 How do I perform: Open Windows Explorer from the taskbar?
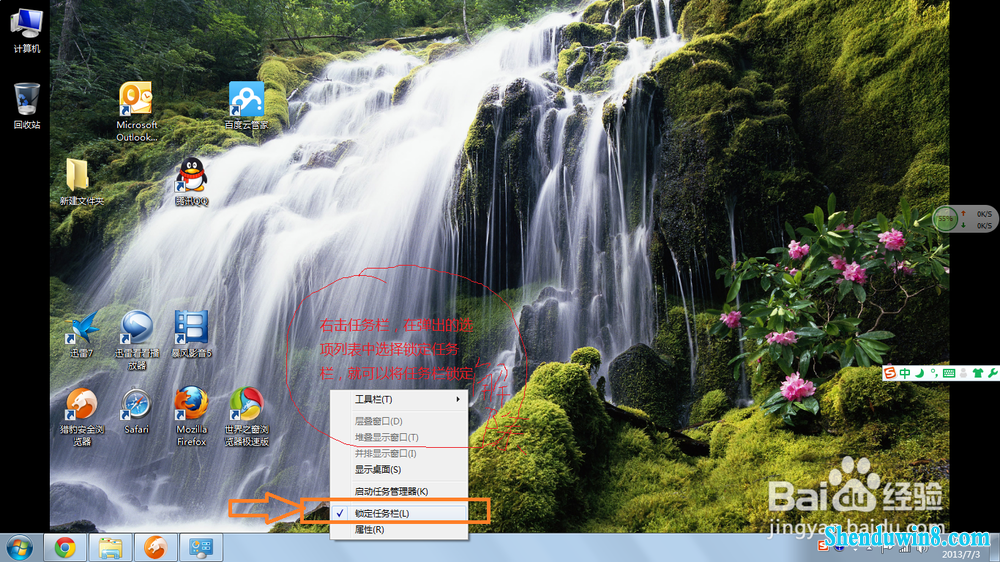click(x=110, y=547)
